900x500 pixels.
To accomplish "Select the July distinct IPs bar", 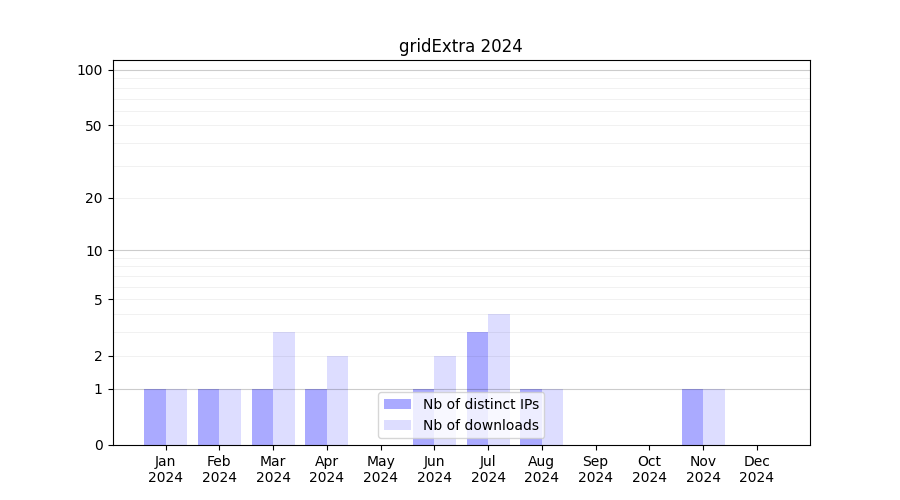I will point(477,388).
